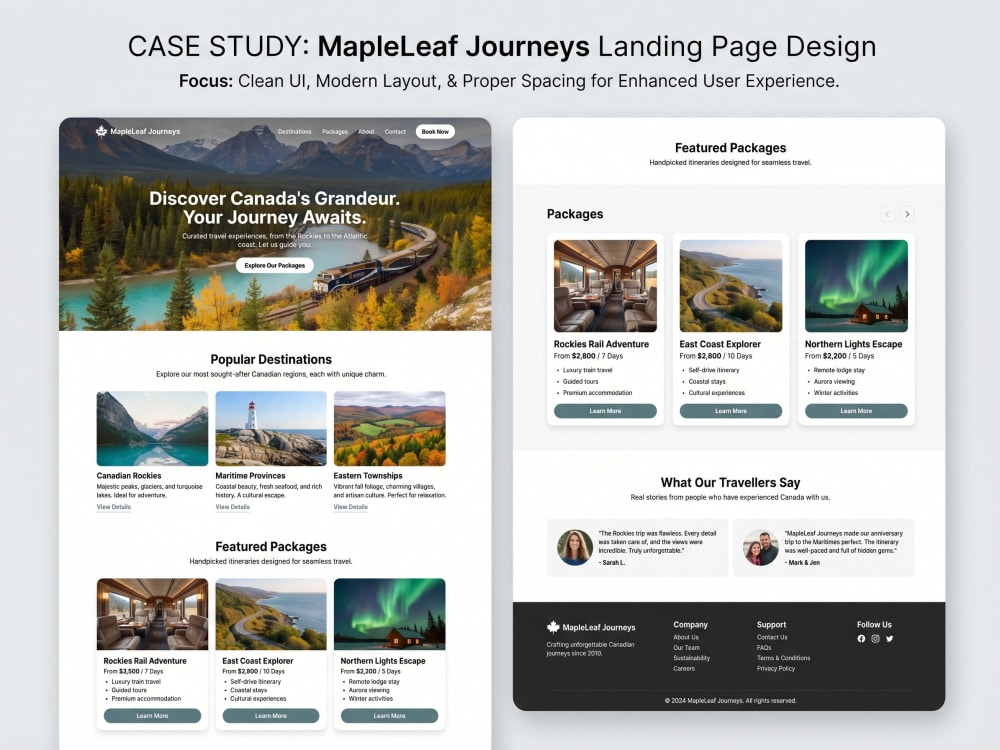Click the Support footer column heading
The width and height of the screenshot is (1000, 750).
[x=771, y=624]
